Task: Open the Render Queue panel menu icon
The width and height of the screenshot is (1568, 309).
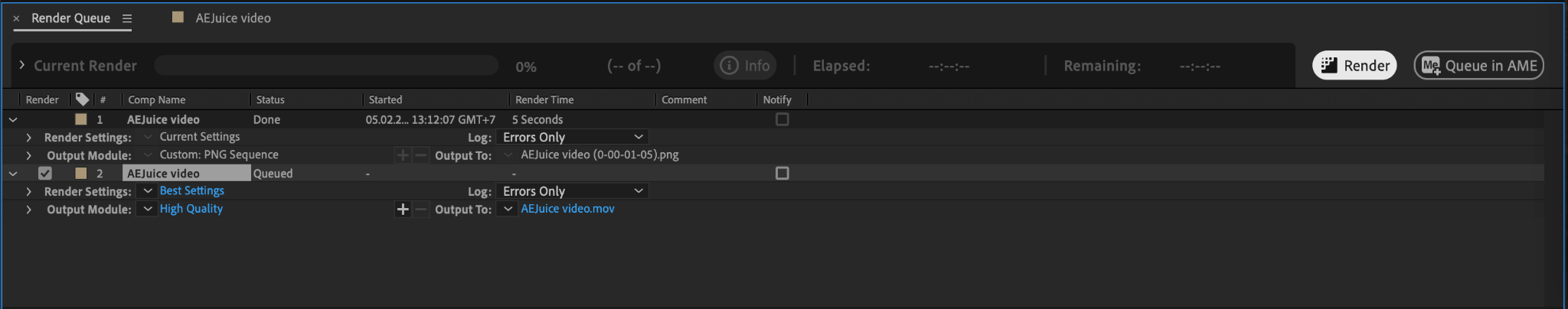Action: (x=127, y=18)
